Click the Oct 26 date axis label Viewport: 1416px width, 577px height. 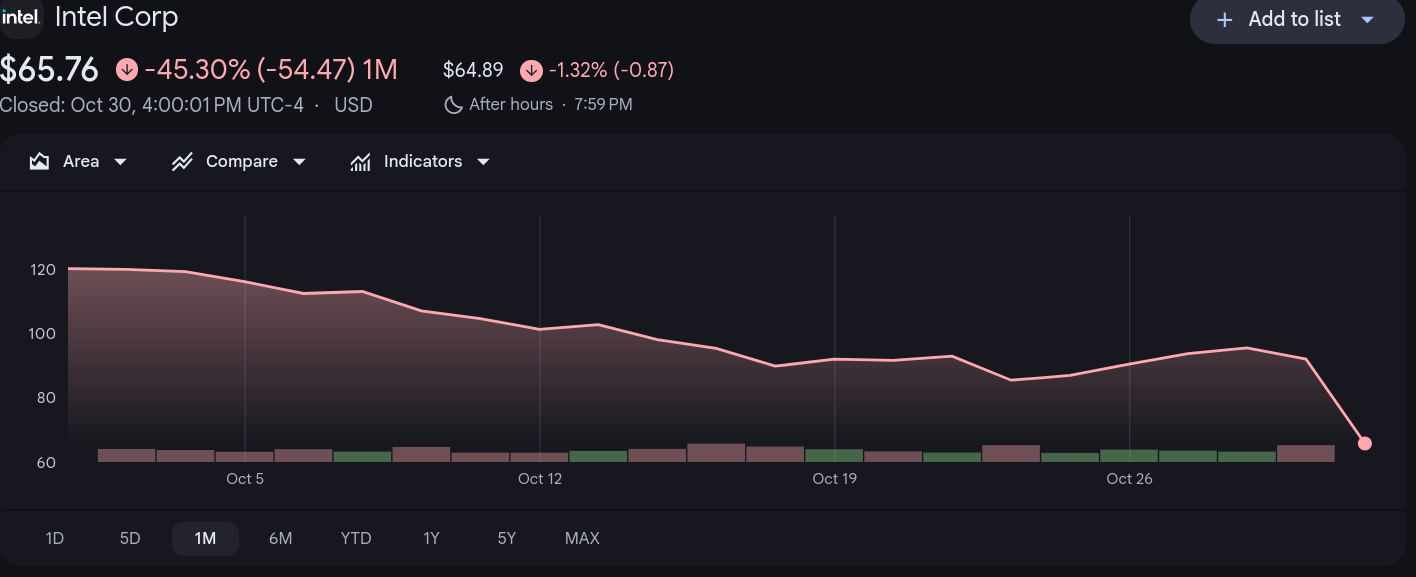(1130, 479)
